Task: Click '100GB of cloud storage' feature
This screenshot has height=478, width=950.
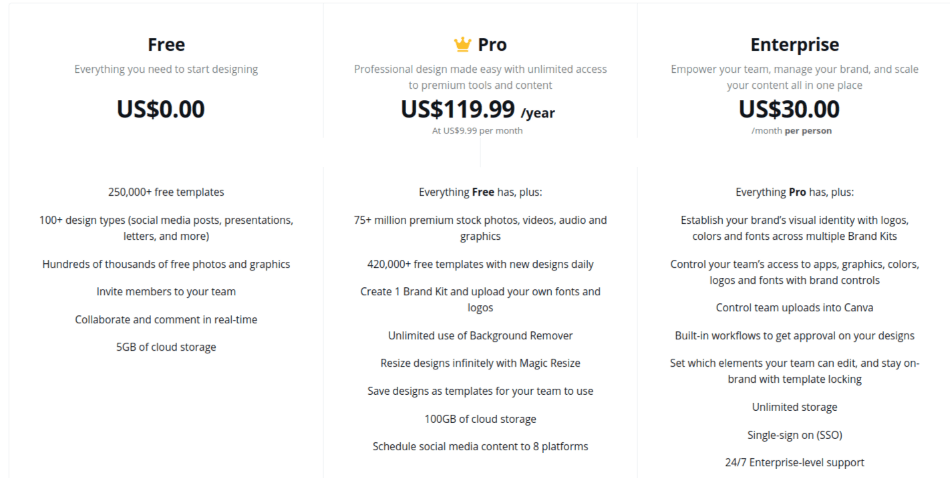Action: pos(480,419)
